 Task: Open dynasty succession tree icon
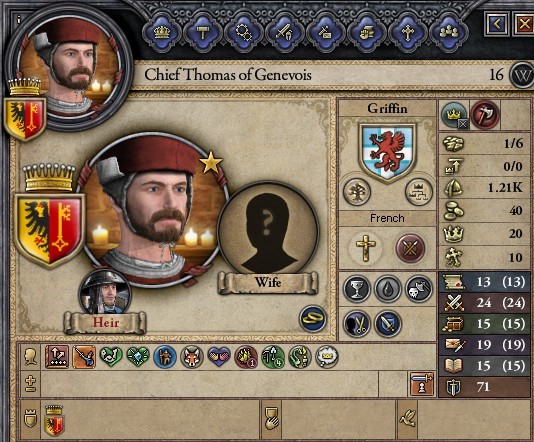419,192
